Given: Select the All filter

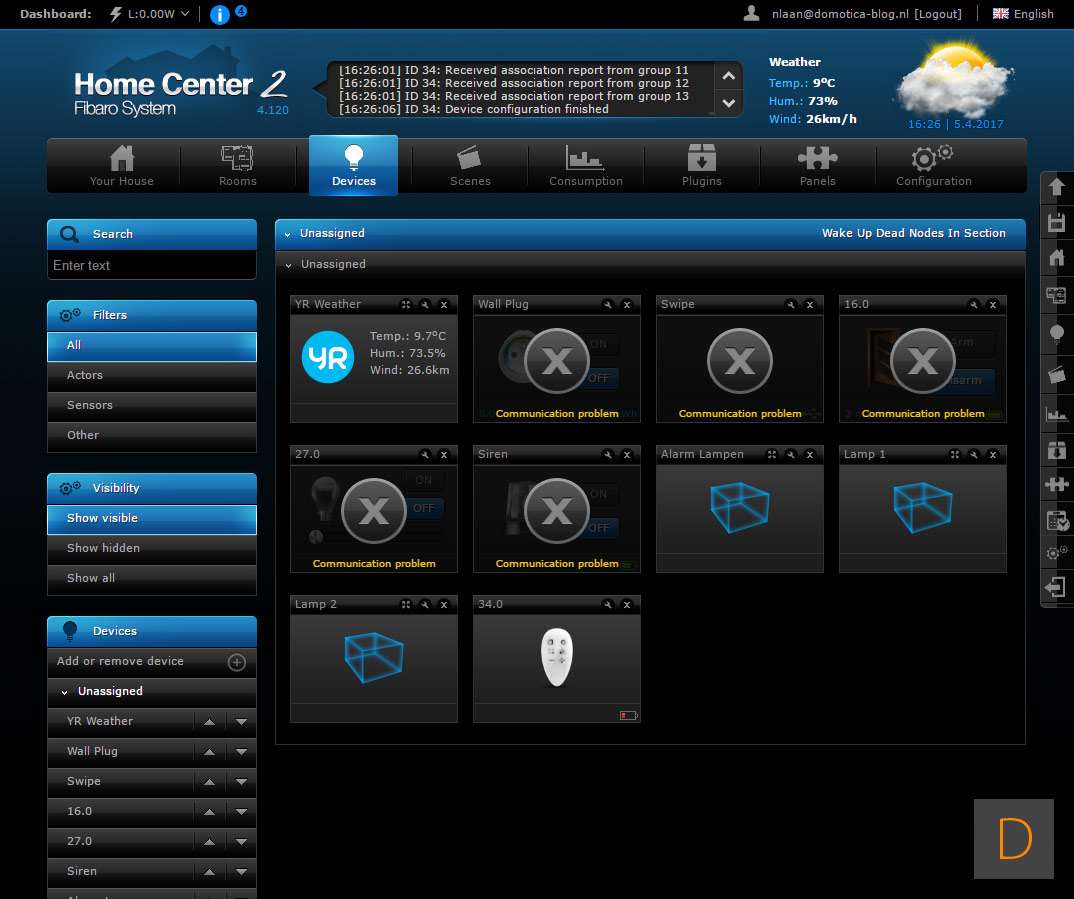Looking at the screenshot, I should [151, 346].
